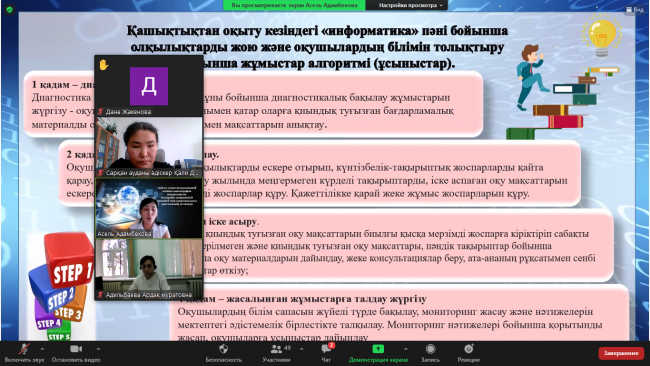The height and width of the screenshot is (366, 650).
Task: Select Асель Адамбекова video tile
Action: click(149, 208)
